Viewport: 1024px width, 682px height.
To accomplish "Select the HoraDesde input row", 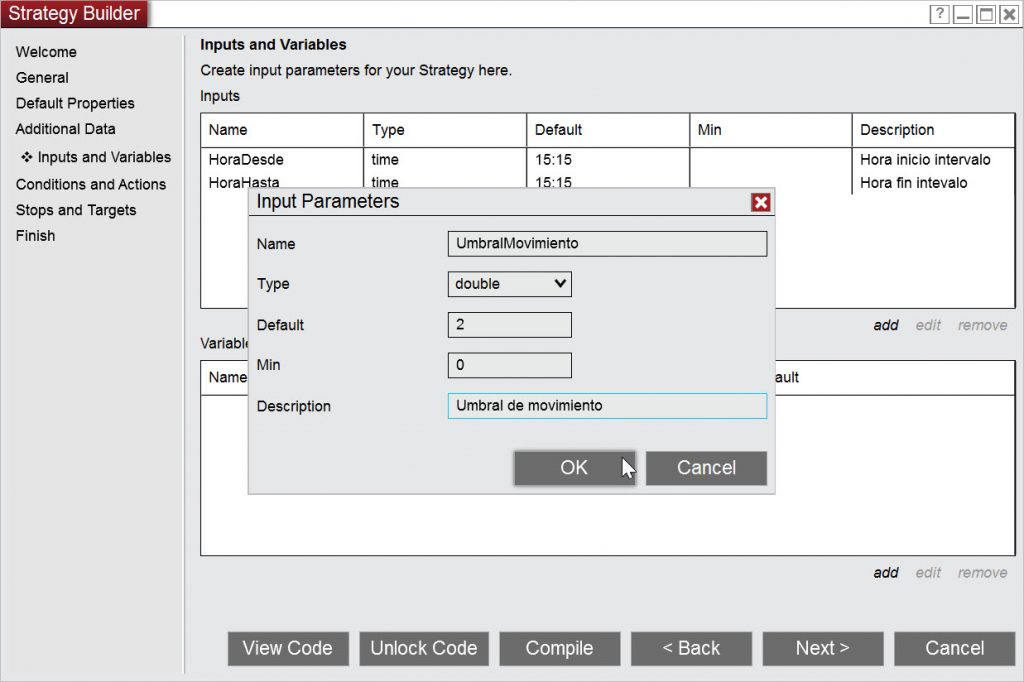I will pyautogui.click(x=607, y=160).
